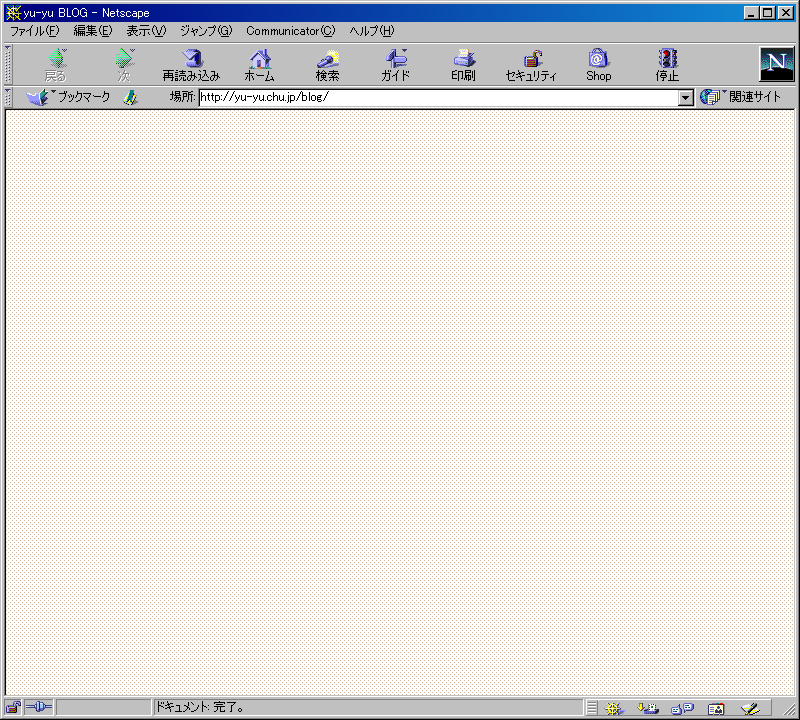Open Composer from component bar
800x720 pixels.
tap(750, 708)
